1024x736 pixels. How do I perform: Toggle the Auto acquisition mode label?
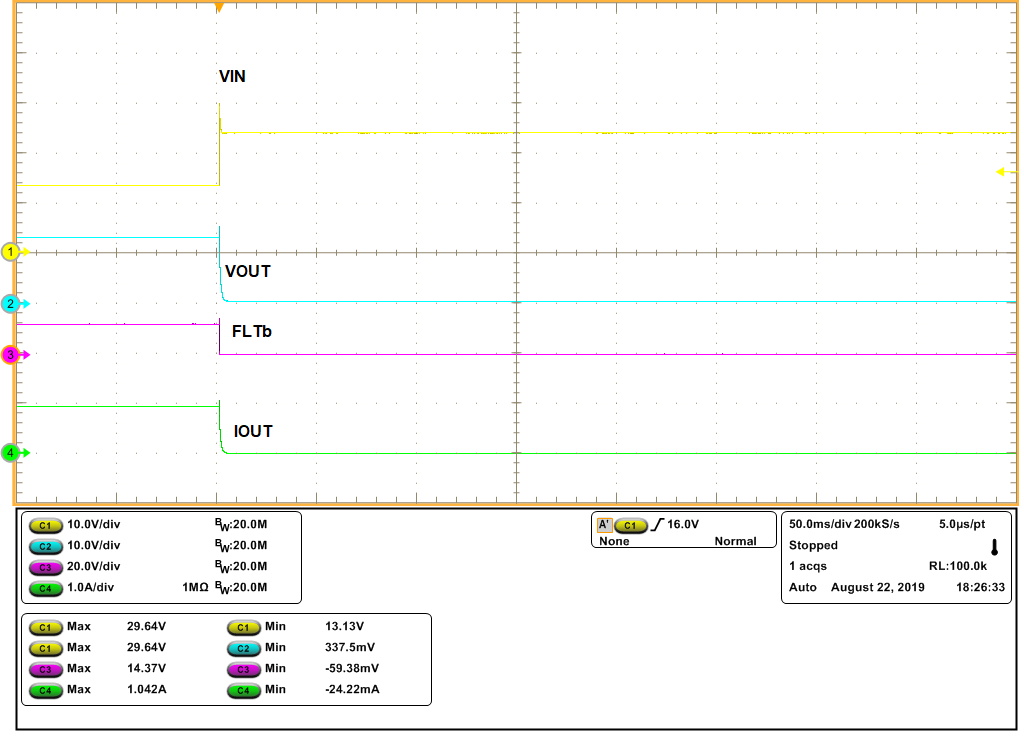(799, 587)
